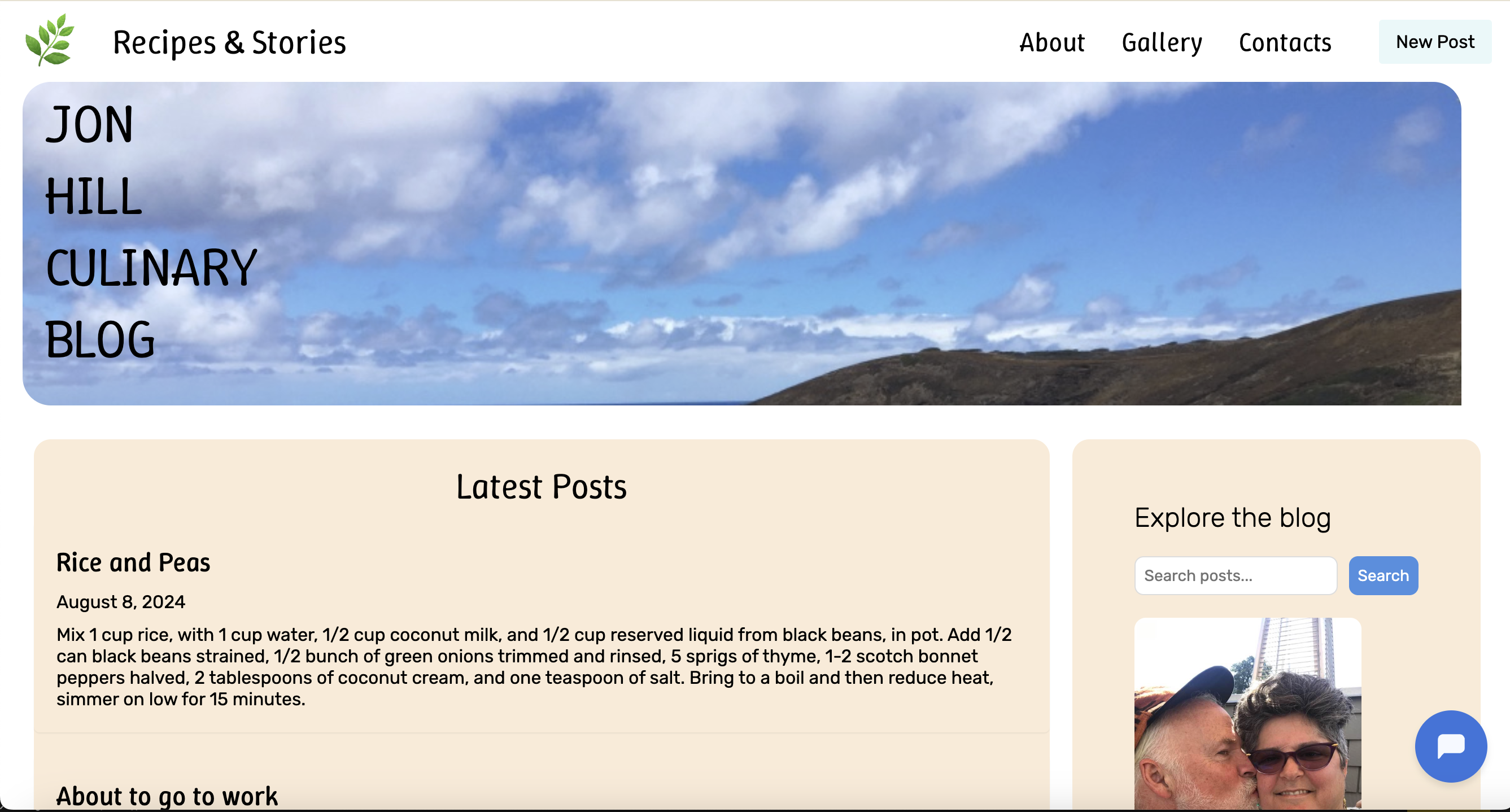Open the blue chat bubble widget
Viewport: 1510px width, 812px height.
(1451, 746)
